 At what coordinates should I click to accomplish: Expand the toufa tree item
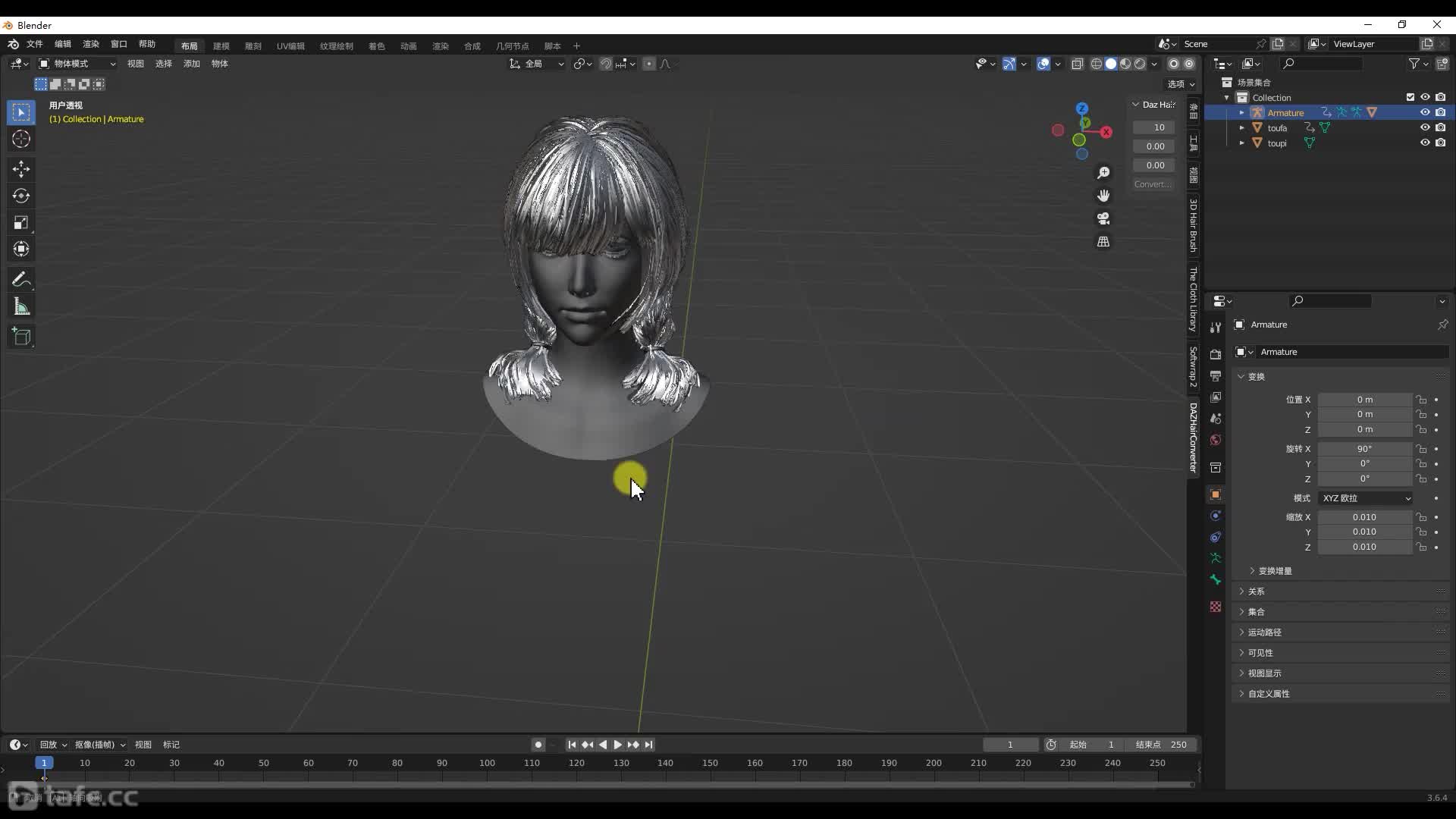tap(1241, 127)
